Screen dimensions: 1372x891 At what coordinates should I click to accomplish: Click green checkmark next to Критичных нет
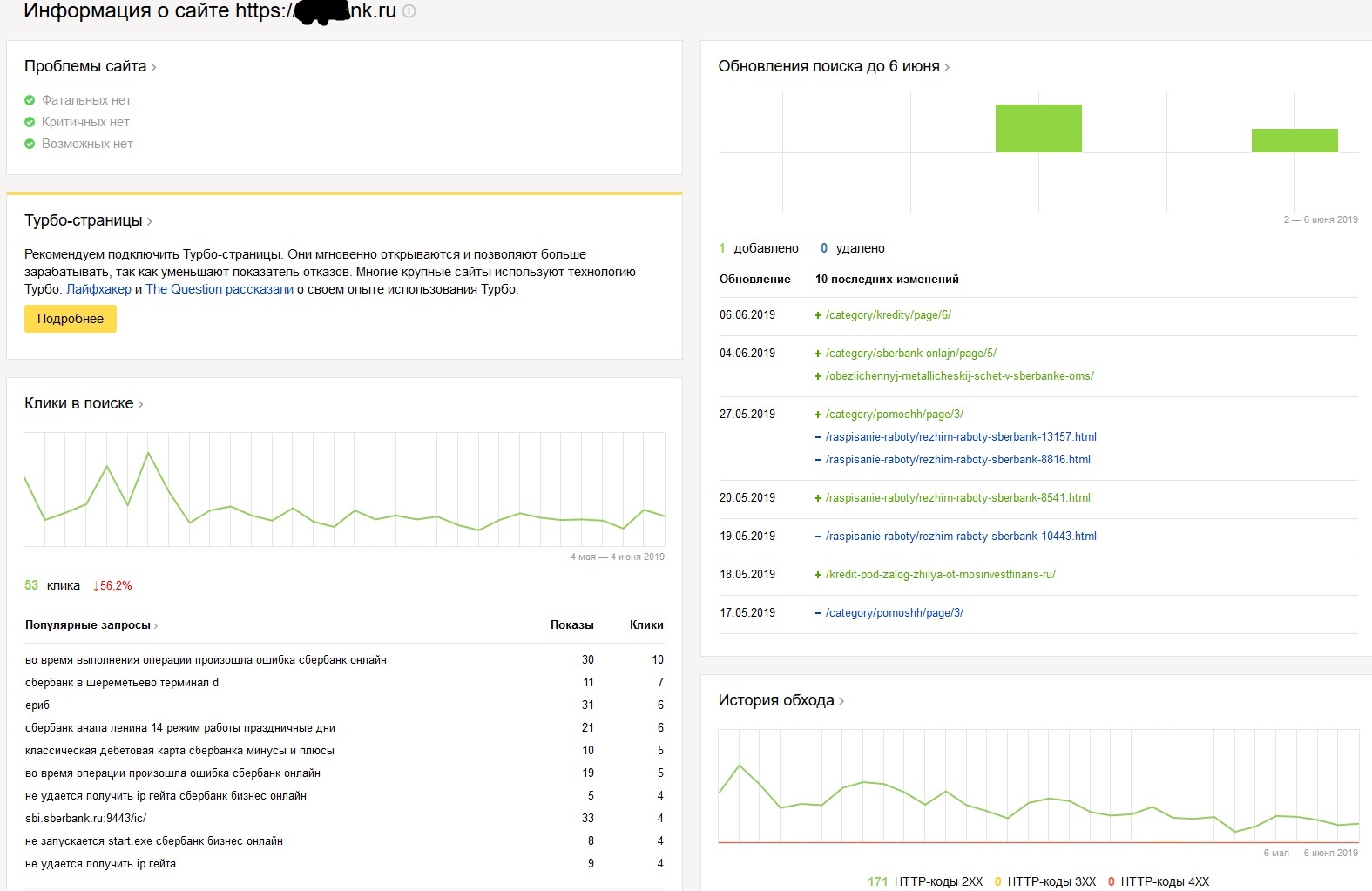click(x=30, y=122)
